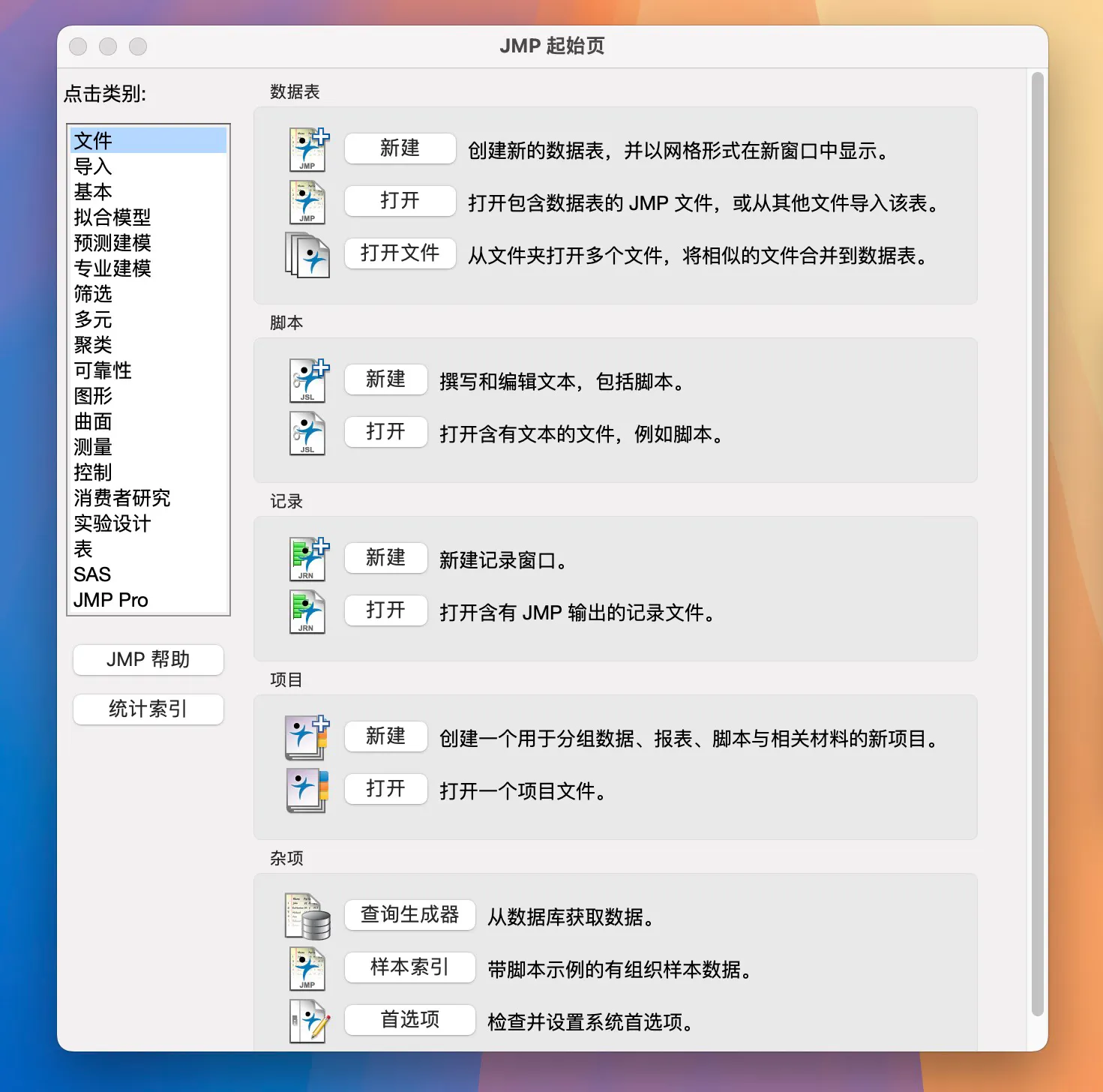Screen dimensions: 1103x1092
Task: Click the open project icon
Action: pos(307,790)
